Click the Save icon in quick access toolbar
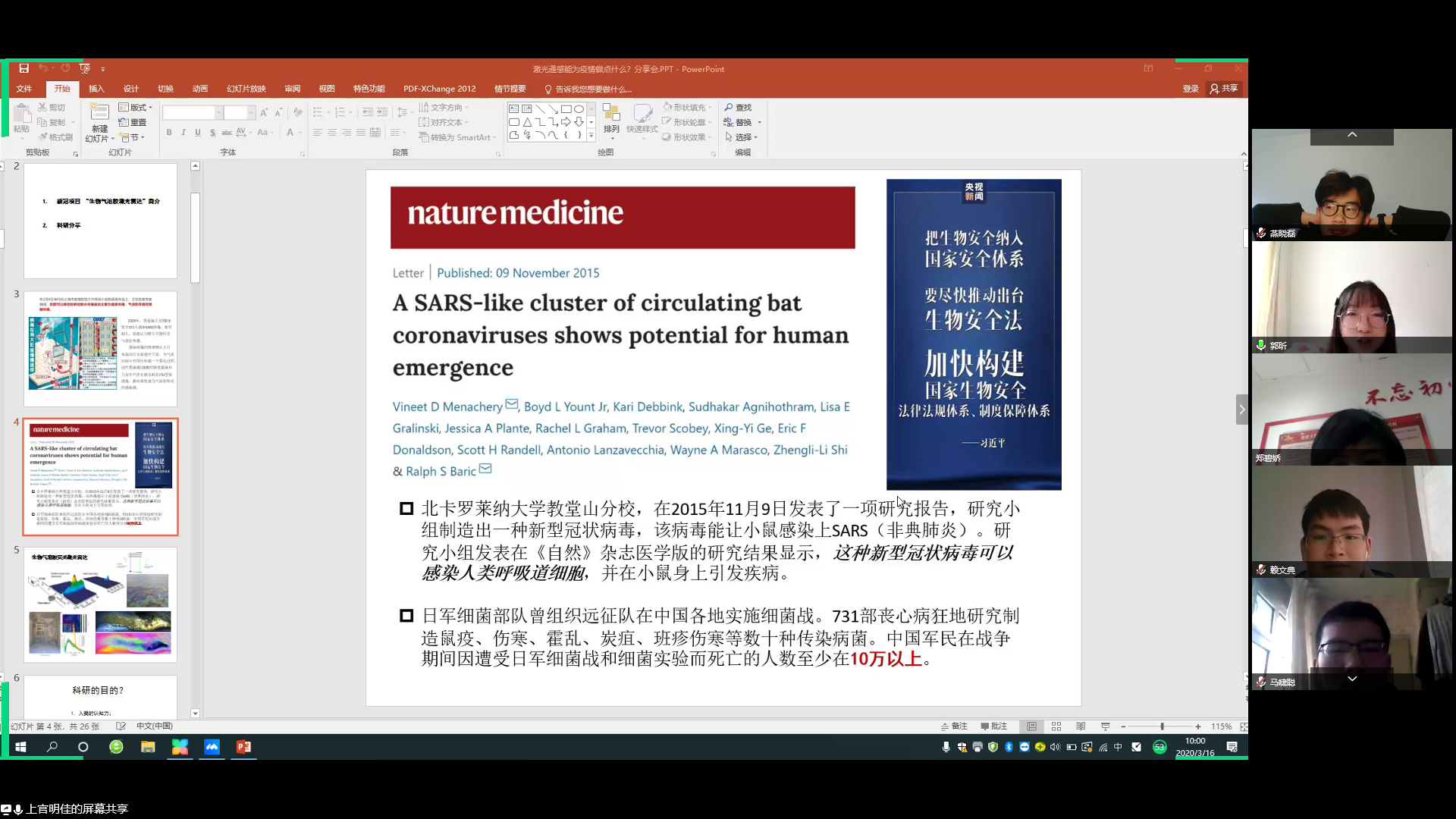 [24, 68]
